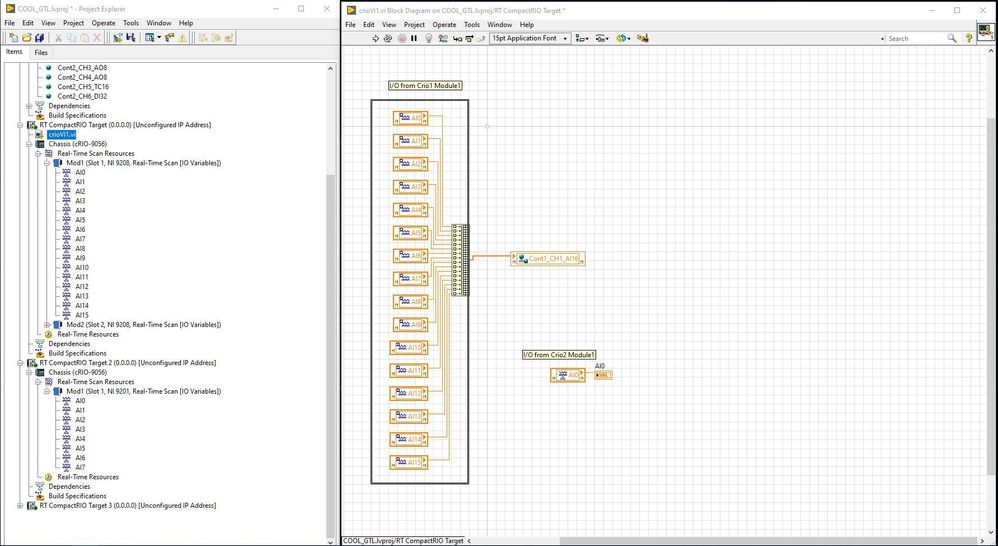Click Open Project folder icon in toolbar
Image resolution: width=998 pixels, height=546 pixels.
pos(26,38)
